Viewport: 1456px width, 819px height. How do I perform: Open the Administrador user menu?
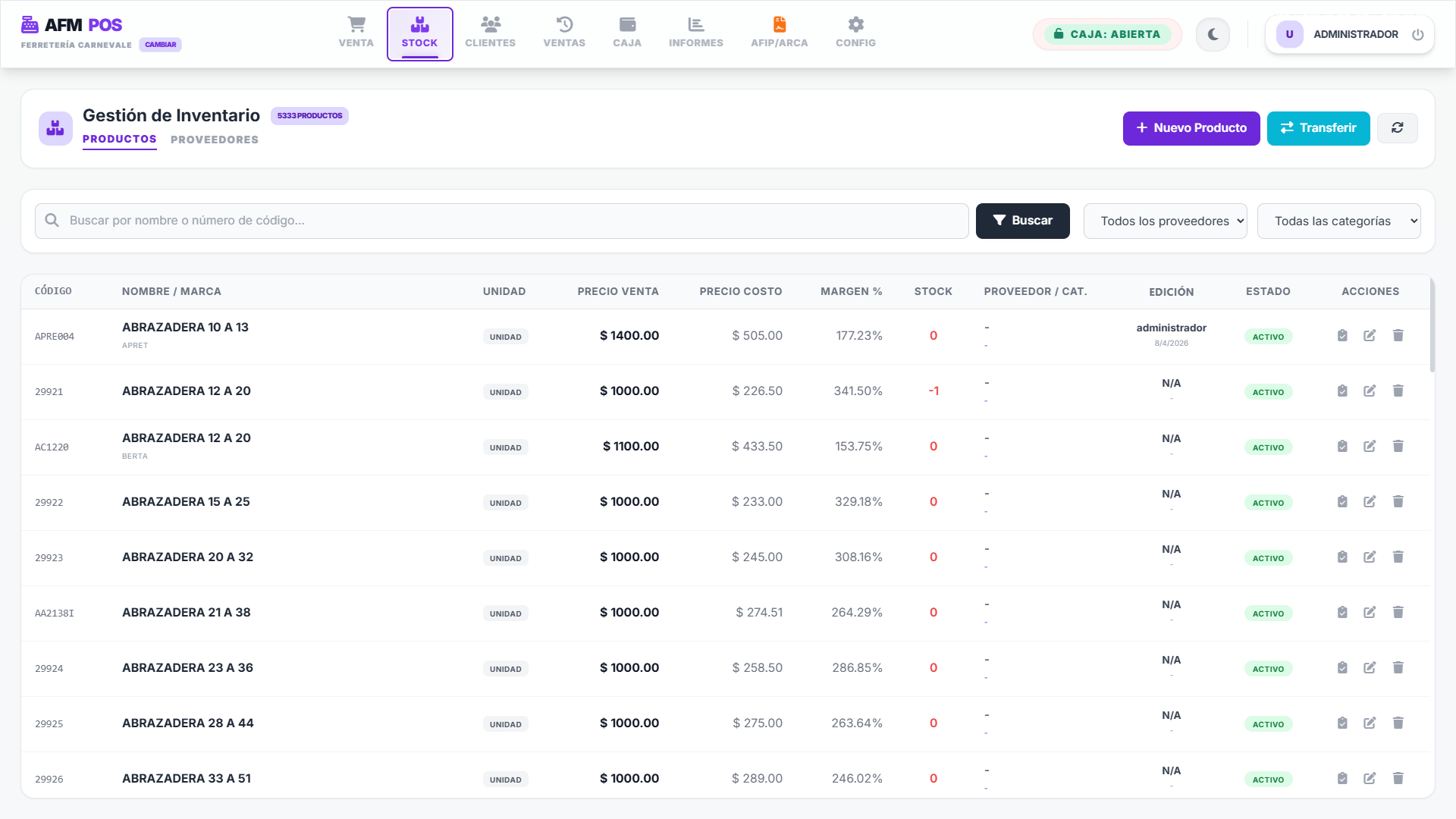tap(1338, 34)
